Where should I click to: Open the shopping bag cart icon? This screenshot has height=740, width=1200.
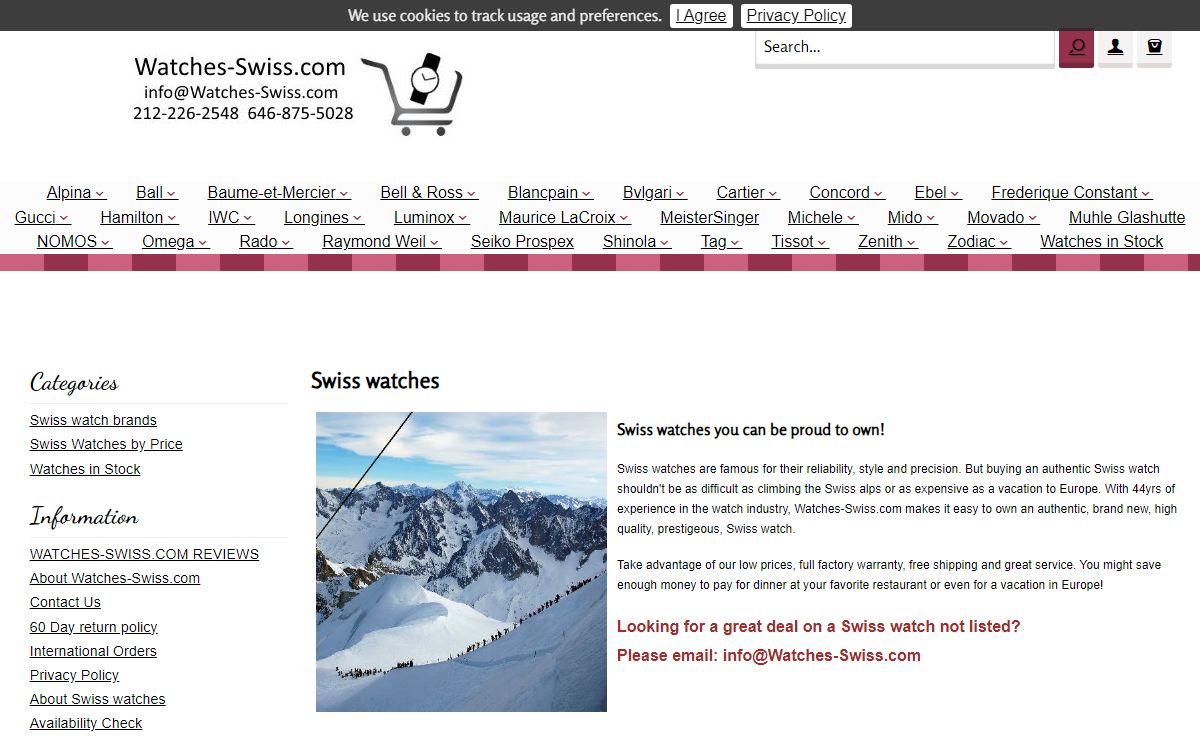(x=1154, y=47)
